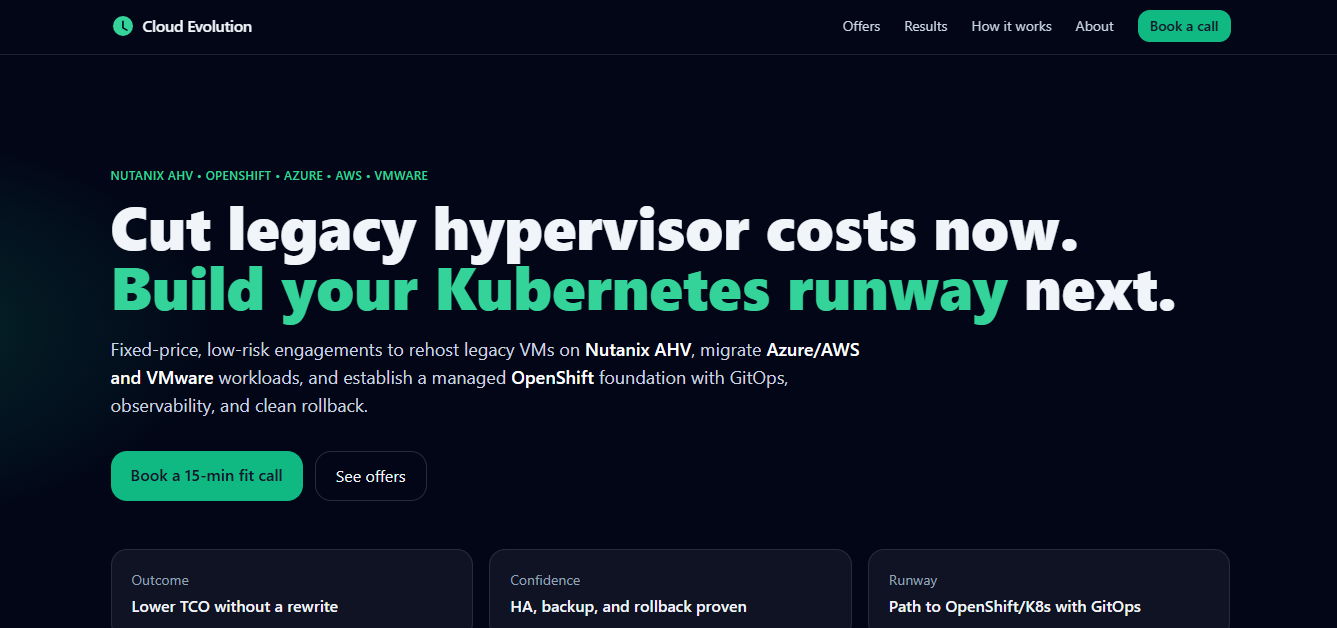
Task: Click the Cloud Evolution brand name
Action: 197,27
